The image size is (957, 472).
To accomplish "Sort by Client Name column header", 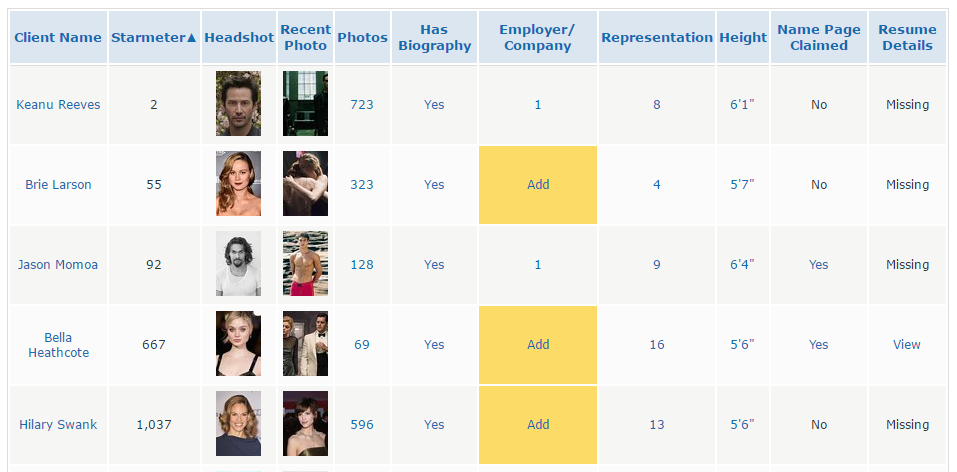I will click(58, 38).
